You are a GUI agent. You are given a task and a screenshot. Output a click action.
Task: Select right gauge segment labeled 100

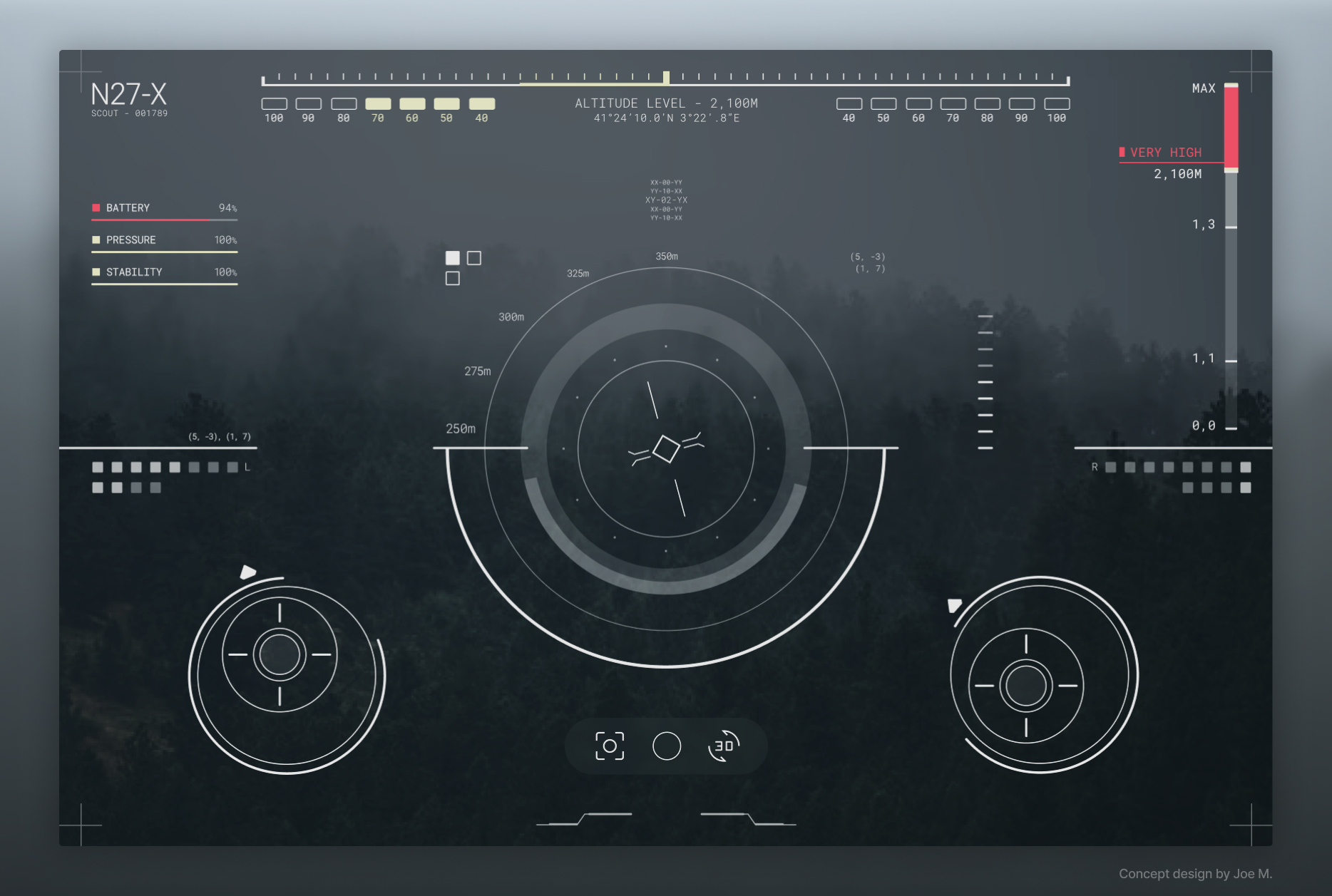[x=1057, y=104]
